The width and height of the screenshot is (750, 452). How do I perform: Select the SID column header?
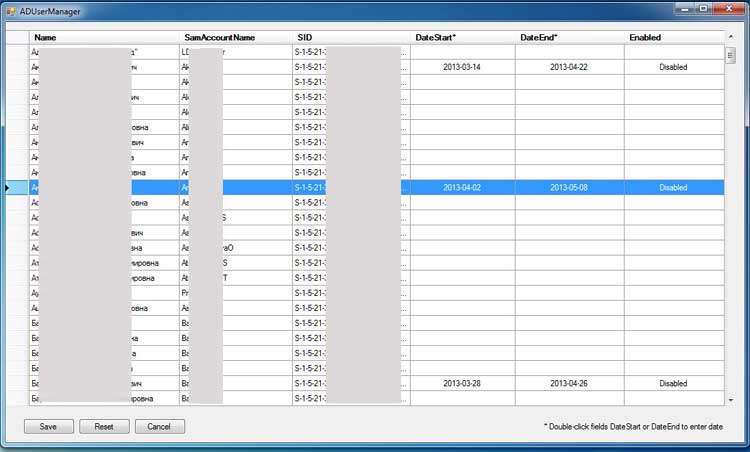(351, 37)
